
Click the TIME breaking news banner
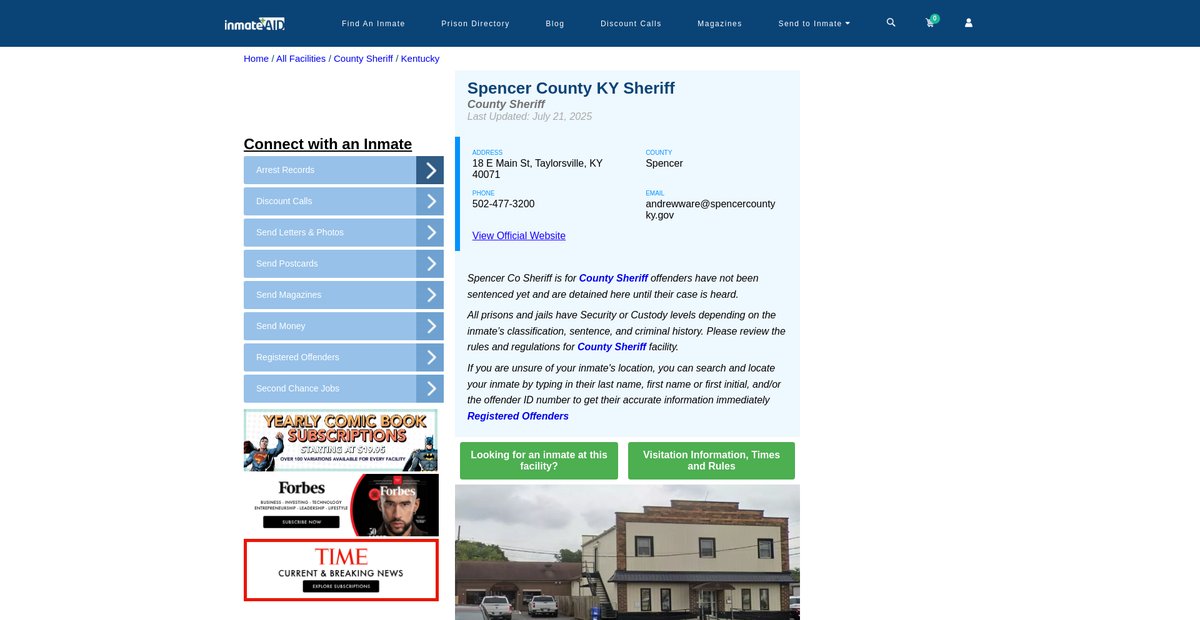point(341,570)
